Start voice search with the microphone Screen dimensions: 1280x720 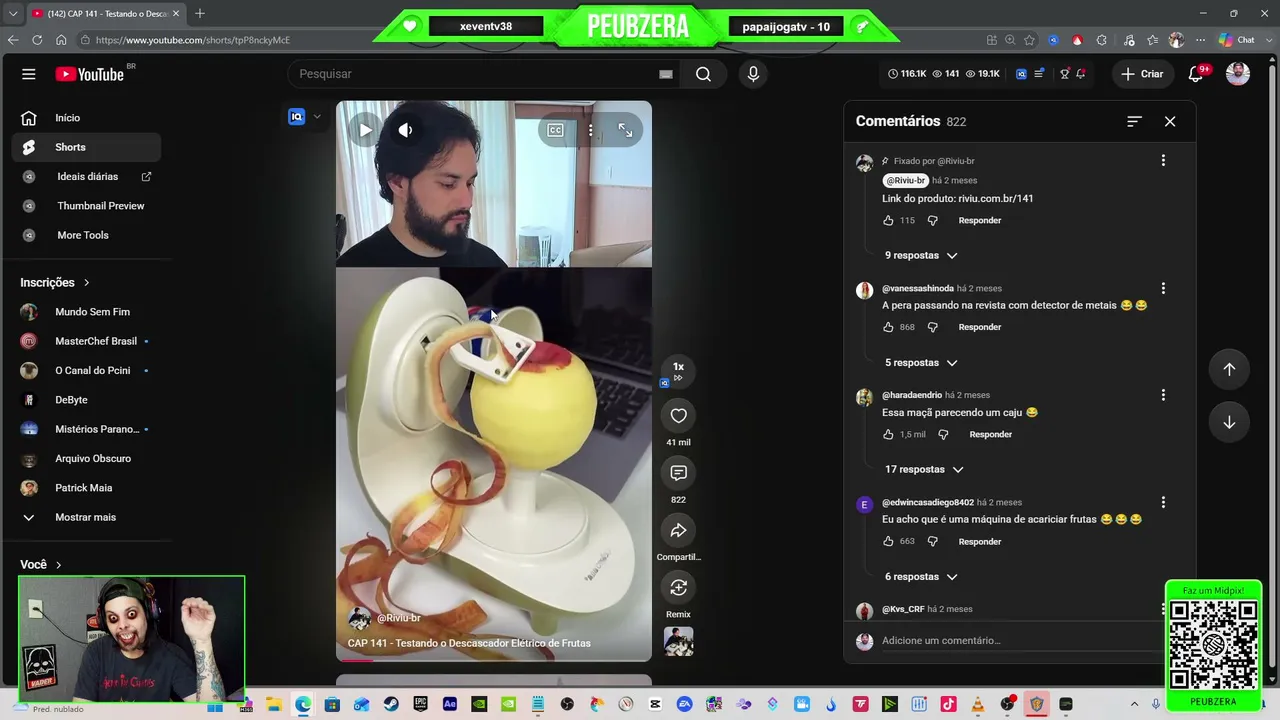tap(753, 74)
